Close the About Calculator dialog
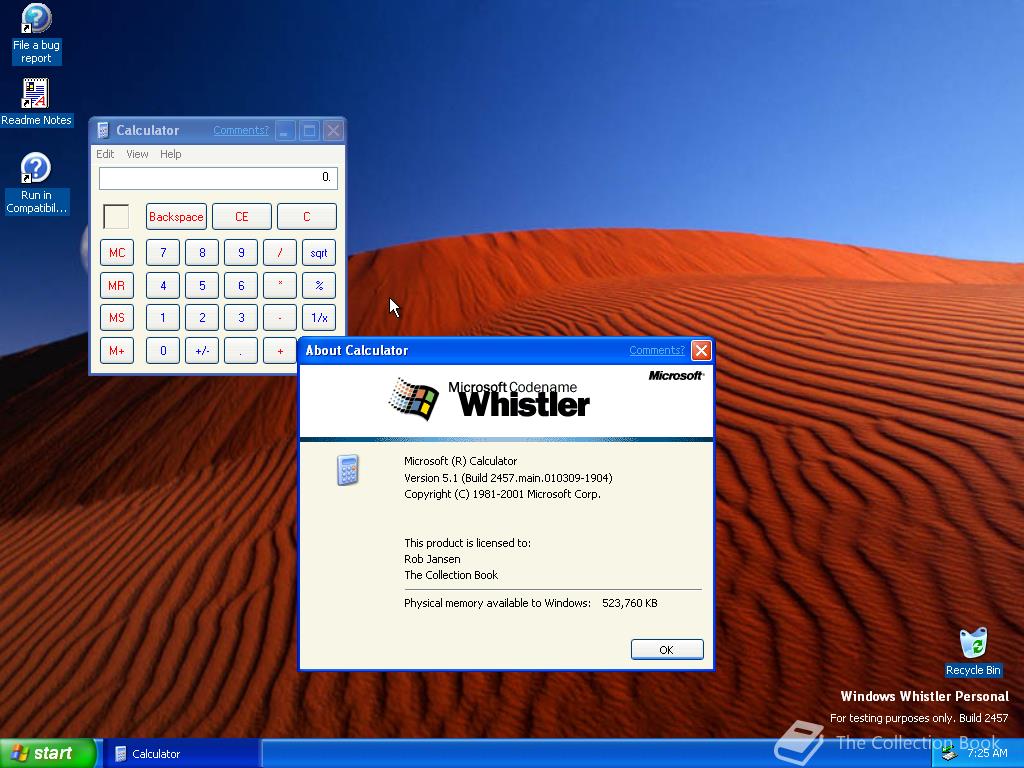The image size is (1024, 768). coord(701,351)
